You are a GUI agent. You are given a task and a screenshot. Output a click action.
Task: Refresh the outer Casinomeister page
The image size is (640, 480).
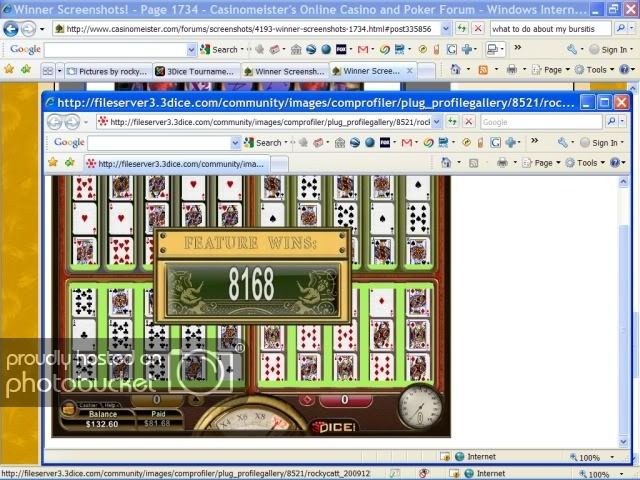(462, 29)
